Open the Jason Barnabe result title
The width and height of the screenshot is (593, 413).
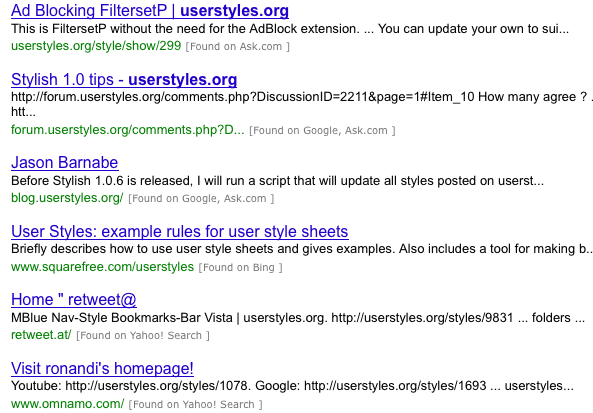pyautogui.click(x=65, y=163)
